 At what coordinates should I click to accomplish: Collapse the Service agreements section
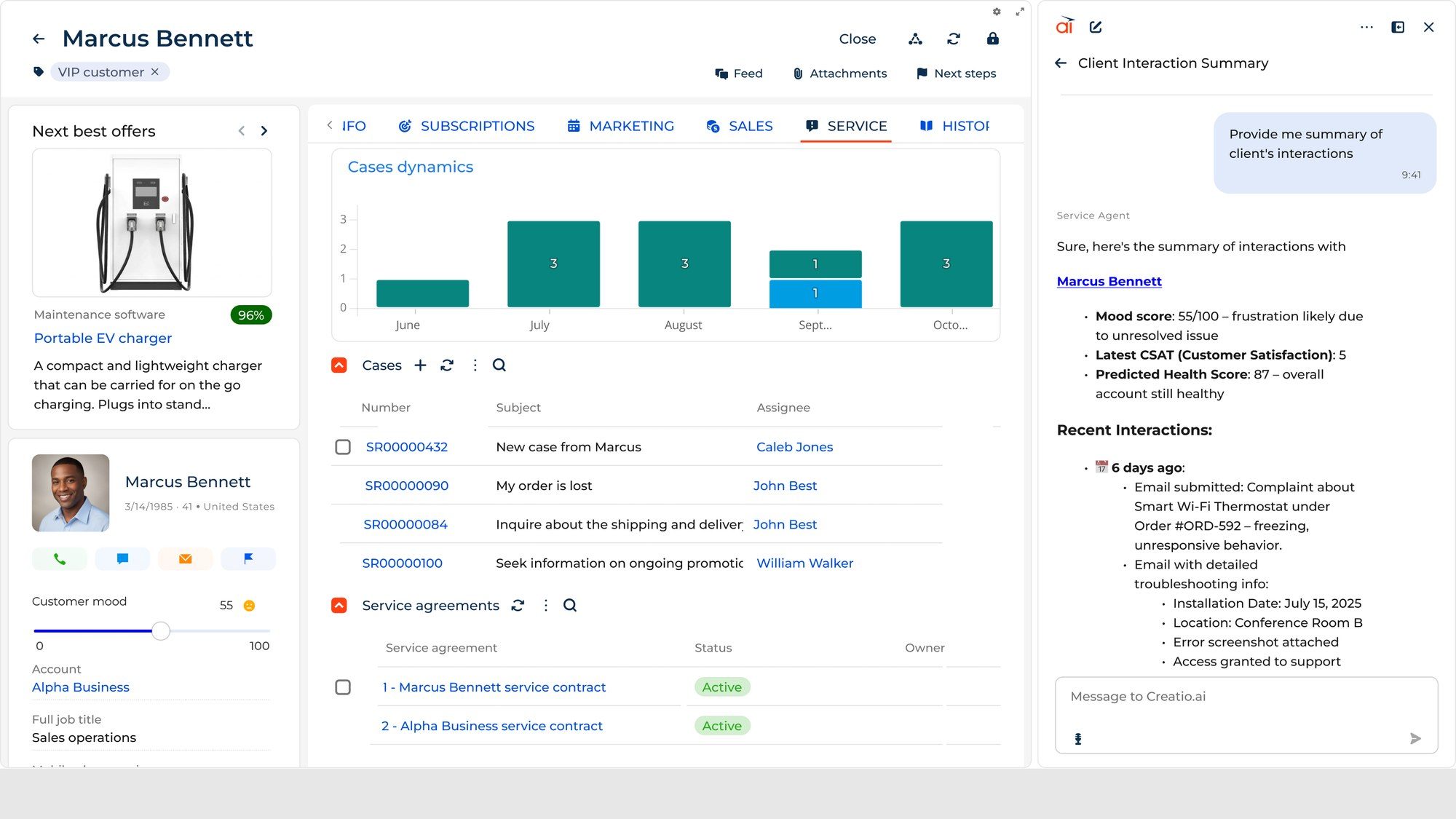pyautogui.click(x=339, y=605)
